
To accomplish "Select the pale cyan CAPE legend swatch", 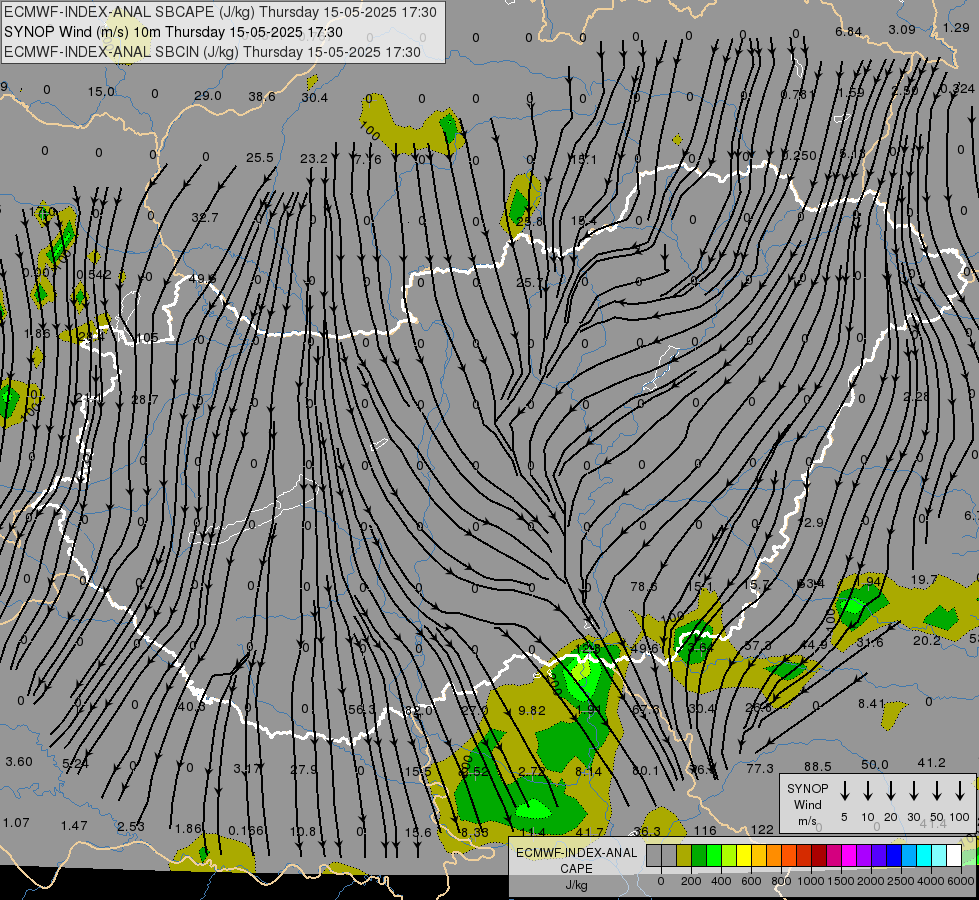I will pos(938,855).
